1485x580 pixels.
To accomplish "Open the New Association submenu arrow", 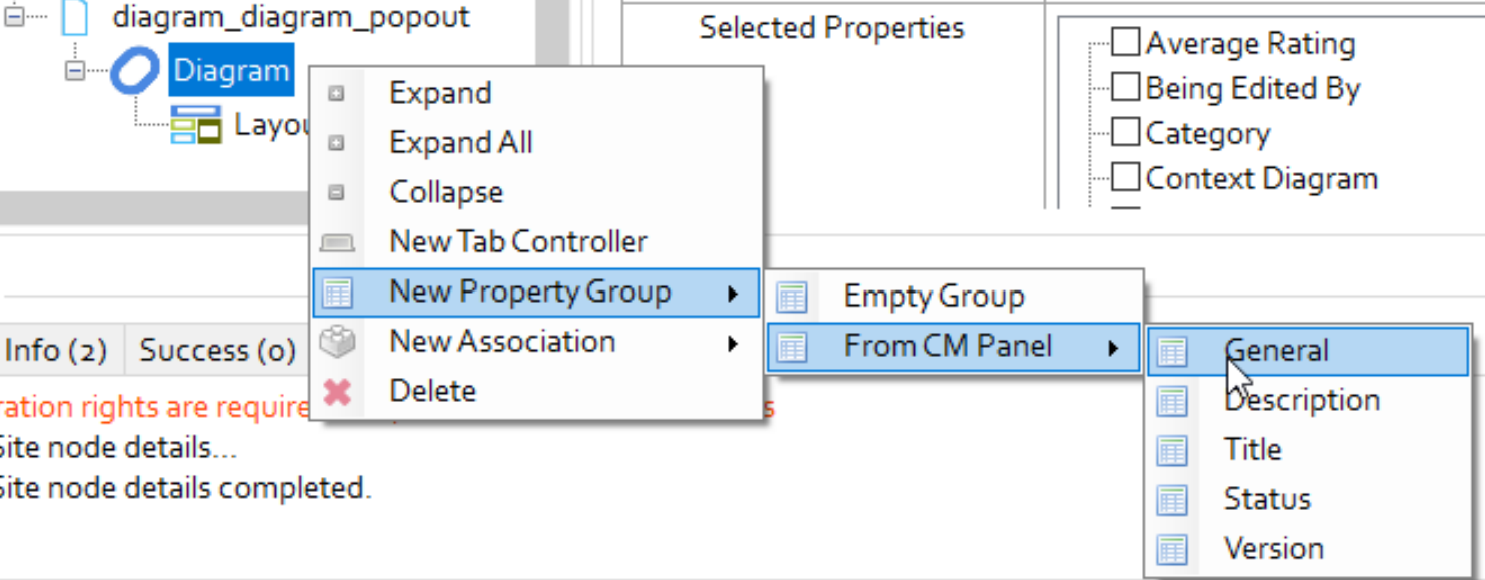I will point(733,343).
